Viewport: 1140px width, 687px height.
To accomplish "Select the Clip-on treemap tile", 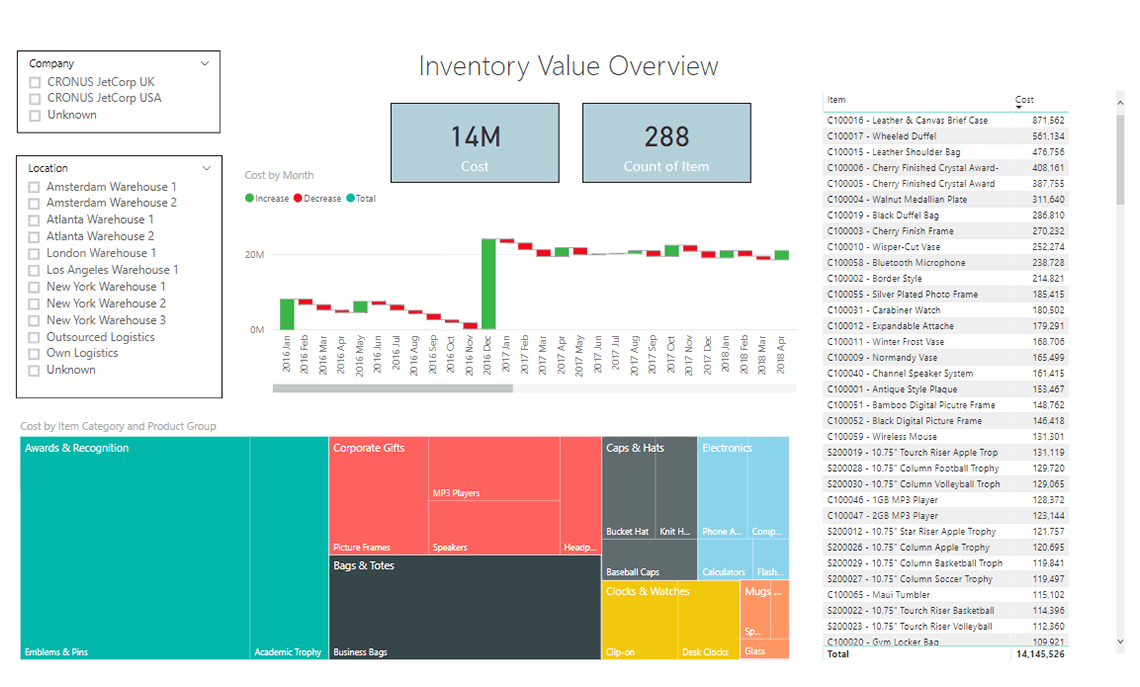I will (640, 620).
